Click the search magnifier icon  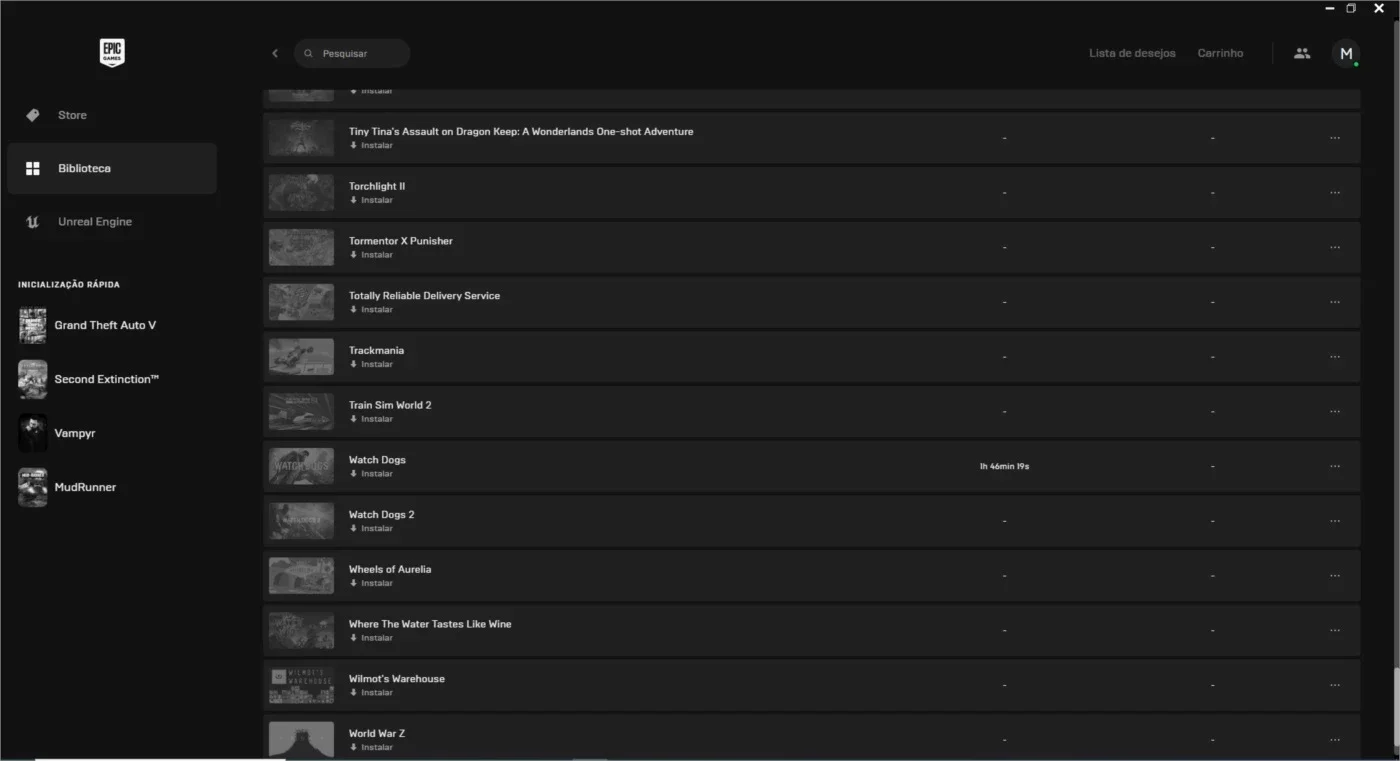(308, 53)
